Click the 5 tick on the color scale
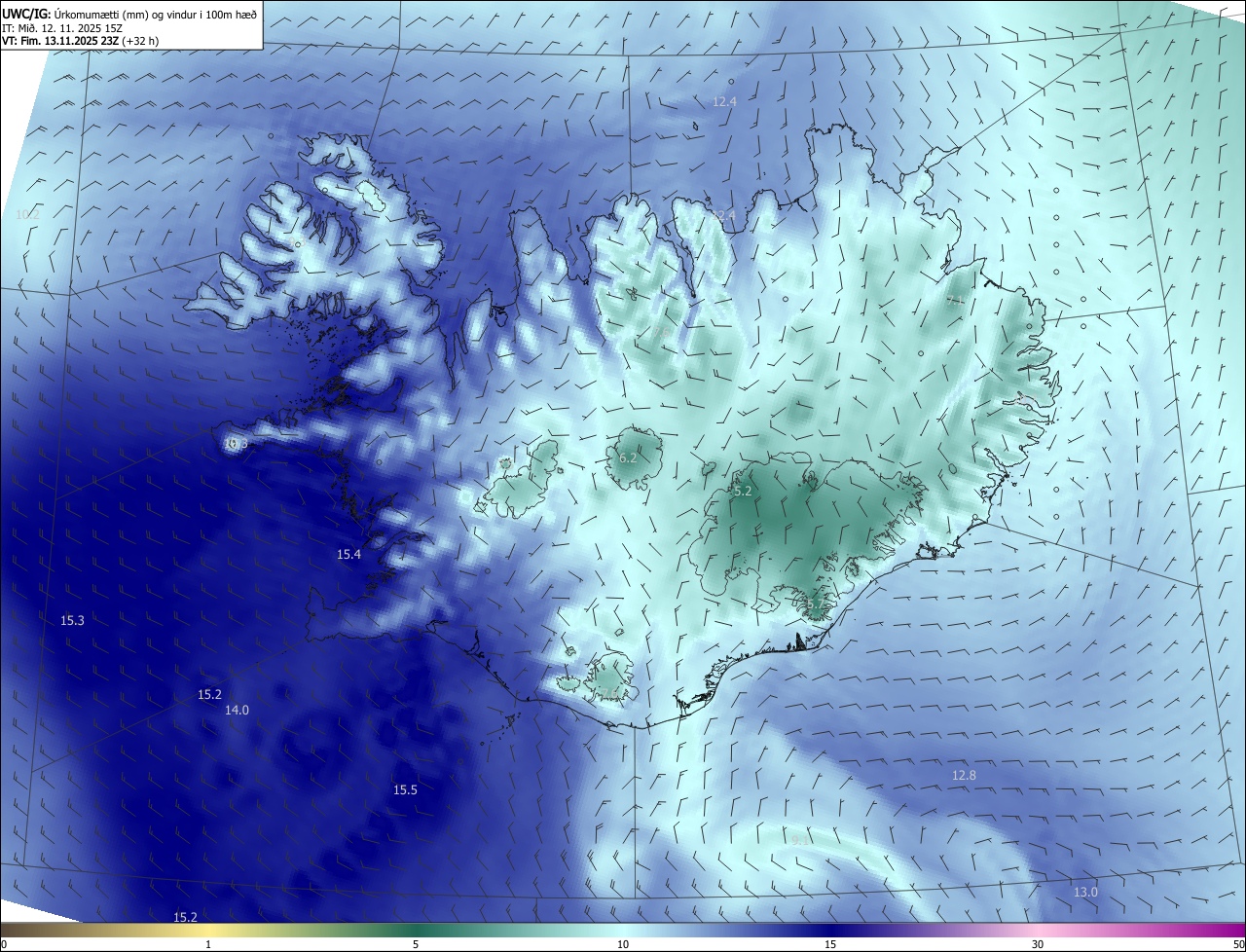 416,944
